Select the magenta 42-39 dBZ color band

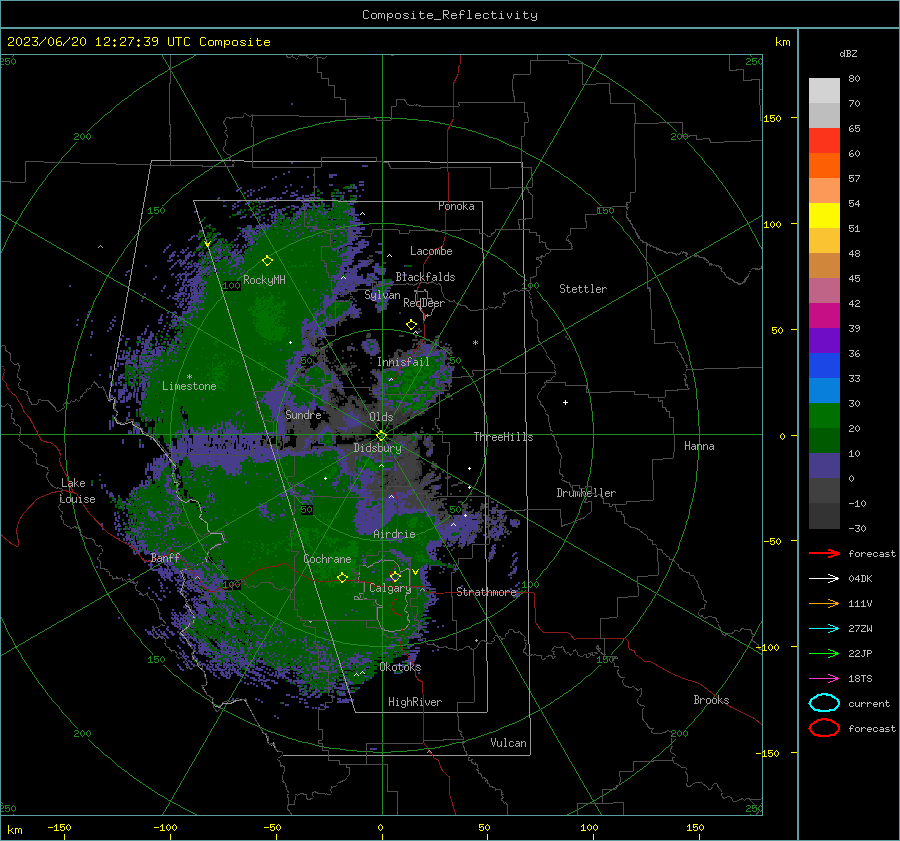tap(824, 316)
